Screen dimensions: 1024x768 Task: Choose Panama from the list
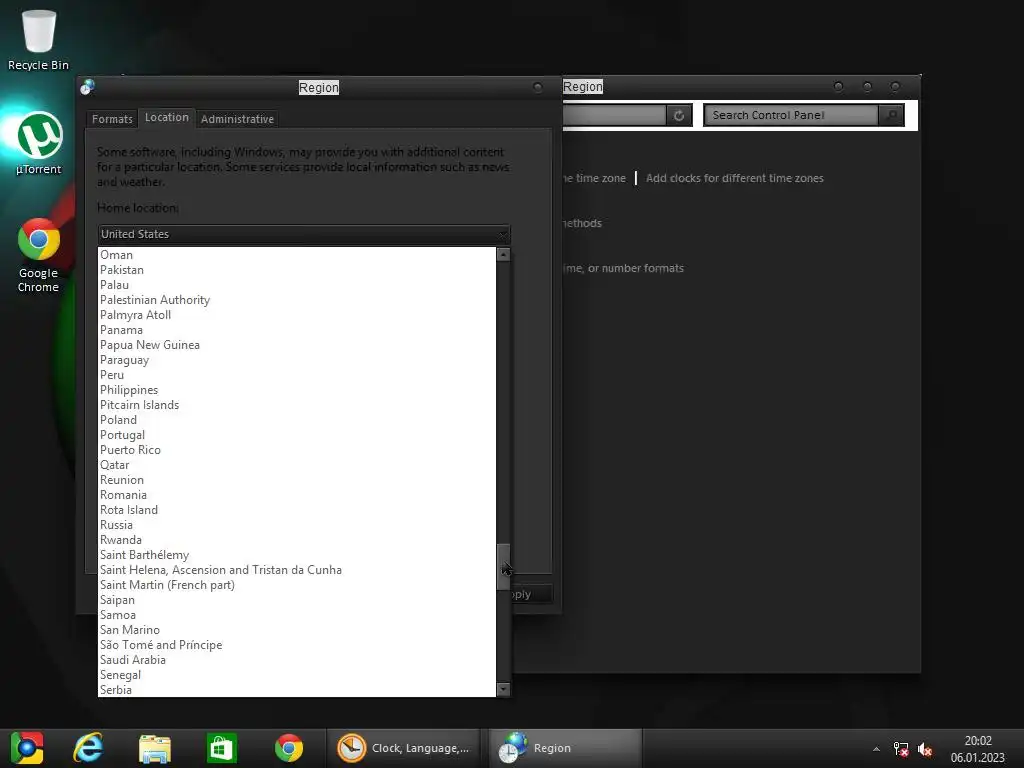297,330
